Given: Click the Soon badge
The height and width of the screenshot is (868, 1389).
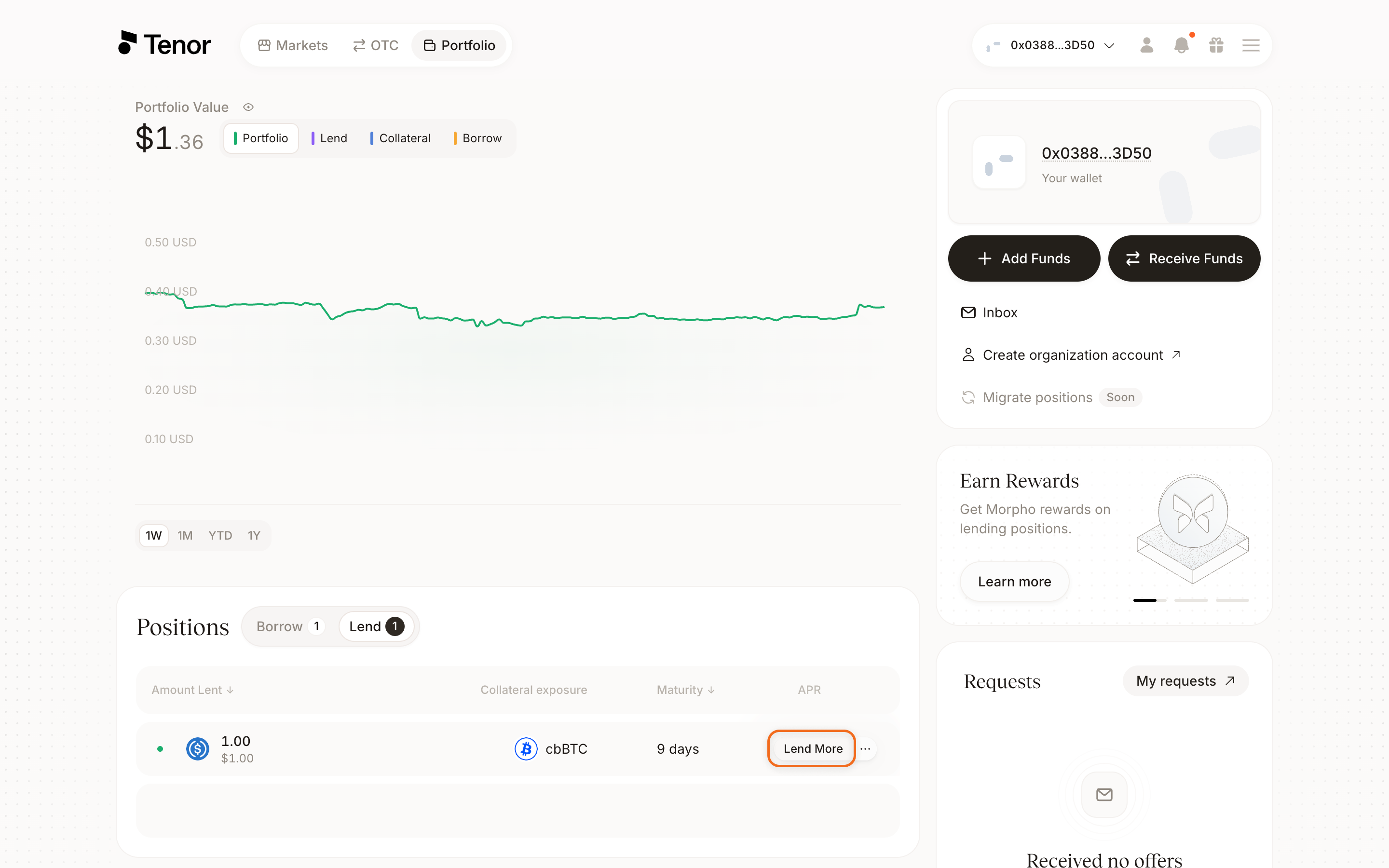Looking at the screenshot, I should point(1120,398).
